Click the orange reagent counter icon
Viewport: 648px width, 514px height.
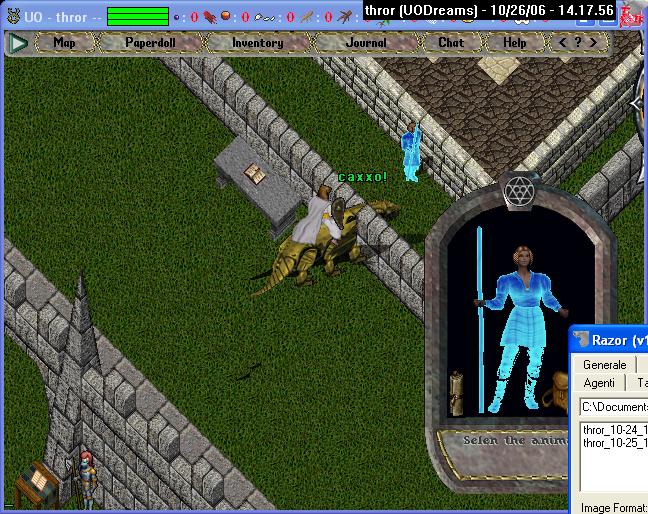pos(226,16)
